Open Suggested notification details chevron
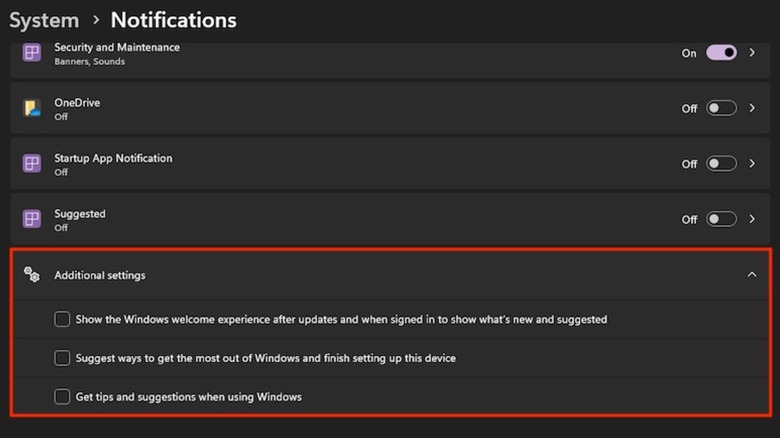The width and height of the screenshot is (780, 438). (x=753, y=219)
